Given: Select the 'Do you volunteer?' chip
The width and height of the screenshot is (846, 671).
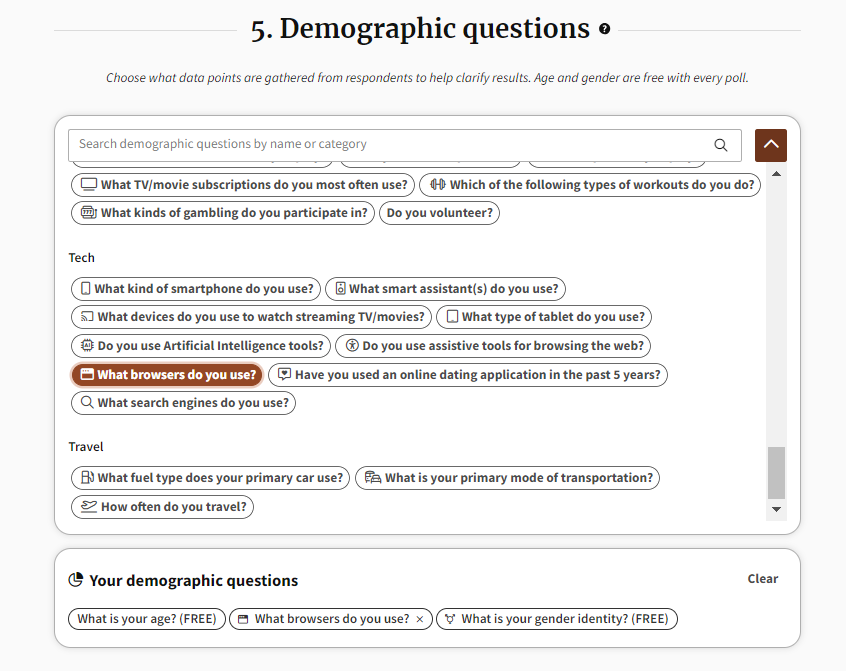Looking at the screenshot, I should point(439,213).
